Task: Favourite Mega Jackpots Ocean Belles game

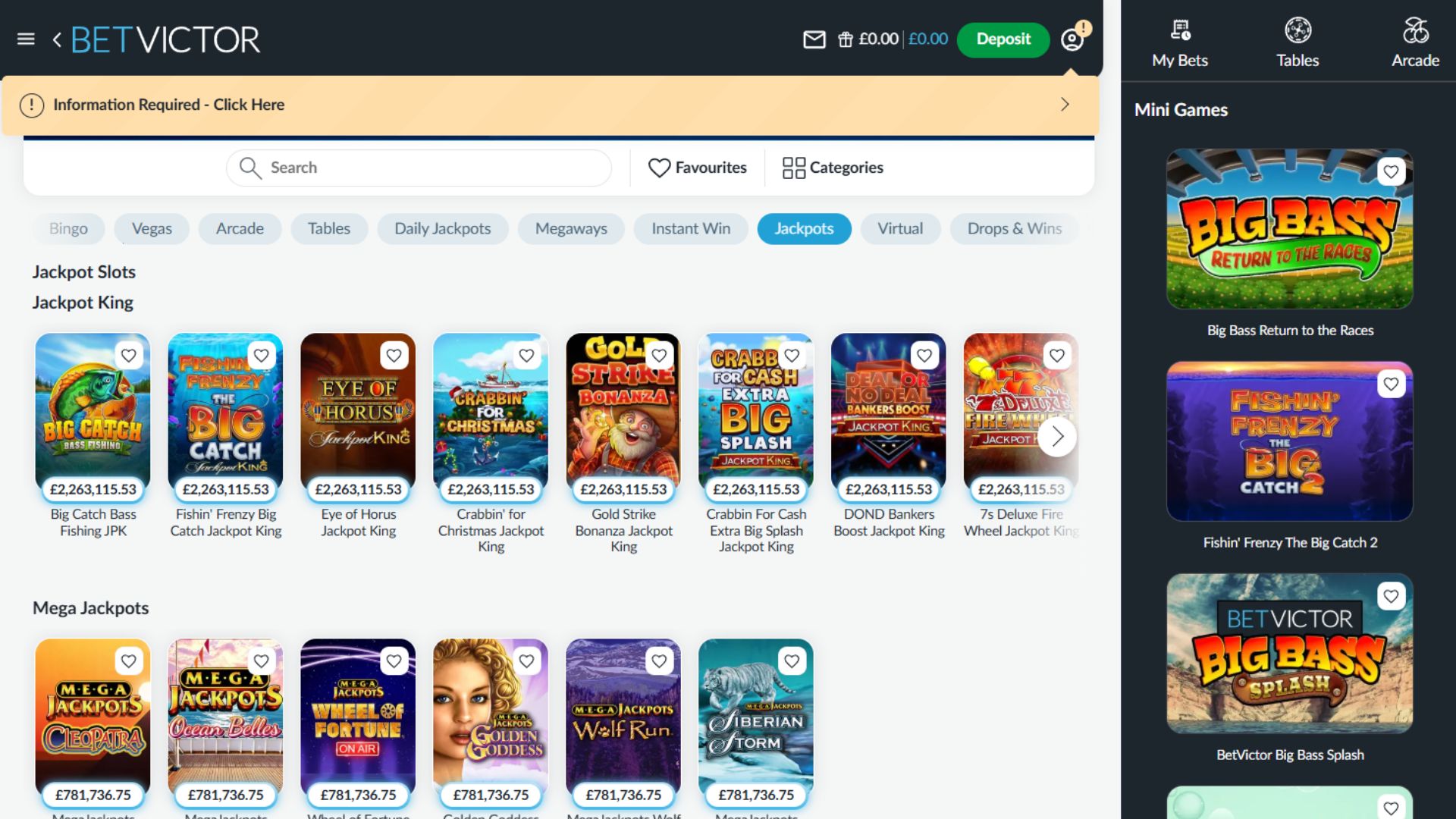Action: 262,661
